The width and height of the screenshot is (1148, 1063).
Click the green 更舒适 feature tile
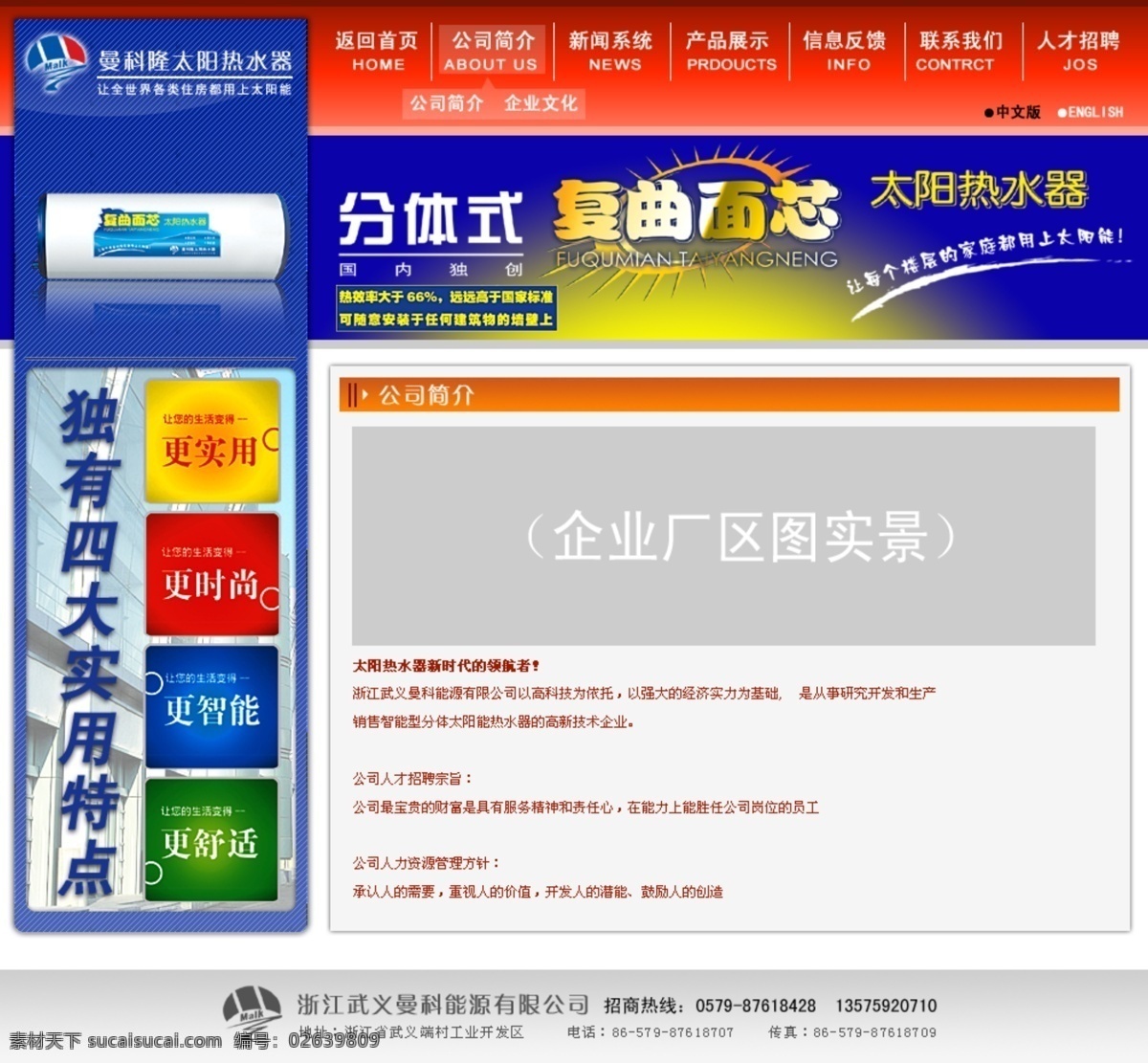coord(212,839)
